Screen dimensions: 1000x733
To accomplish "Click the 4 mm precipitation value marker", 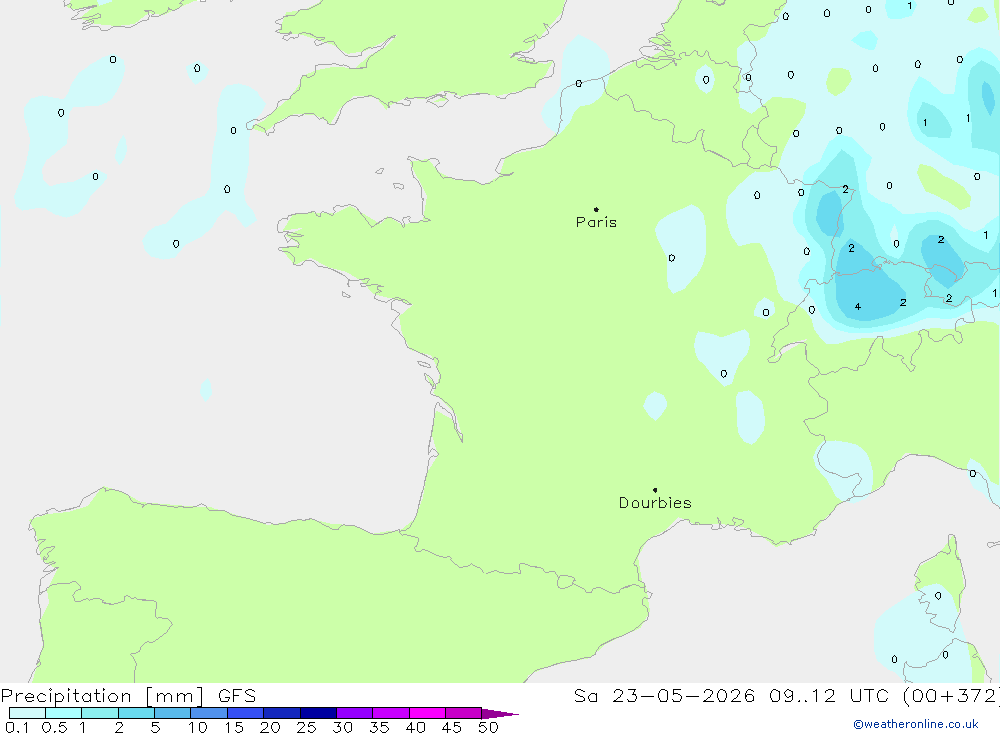I will point(858,307).
